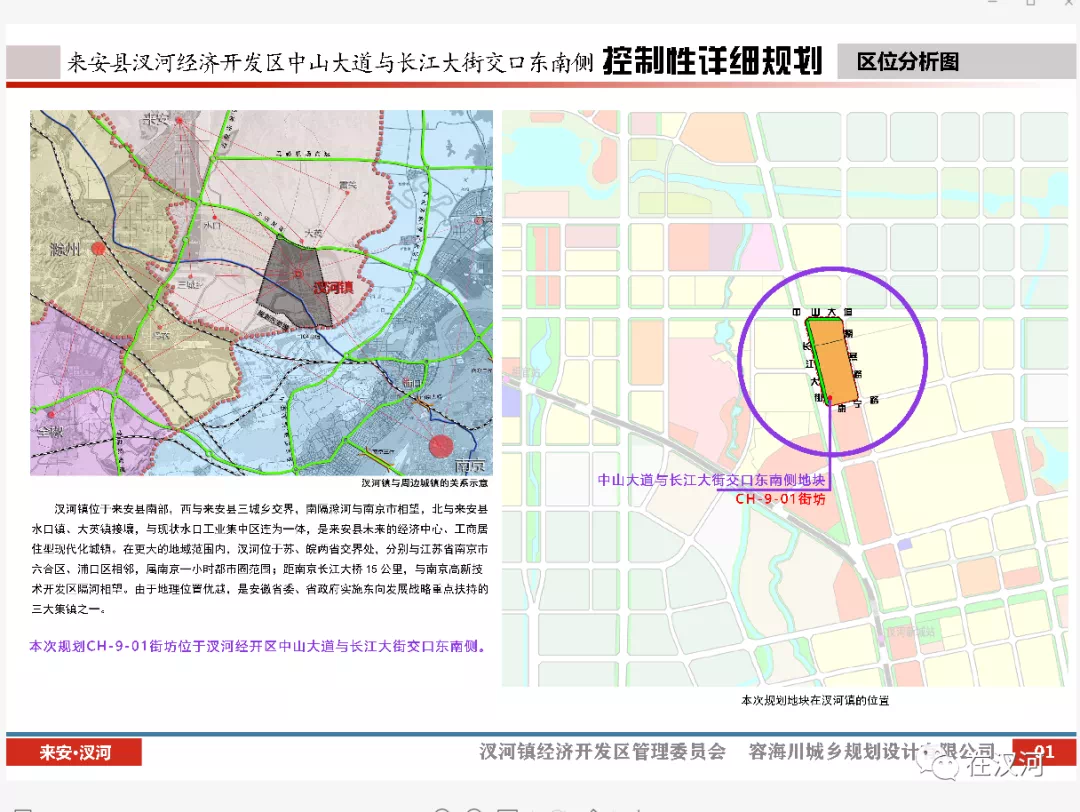Click the caption '本次规划地块在汉河镇的位置'
The height and width of the screenshot is (812, 1080).
click(815, 700)
